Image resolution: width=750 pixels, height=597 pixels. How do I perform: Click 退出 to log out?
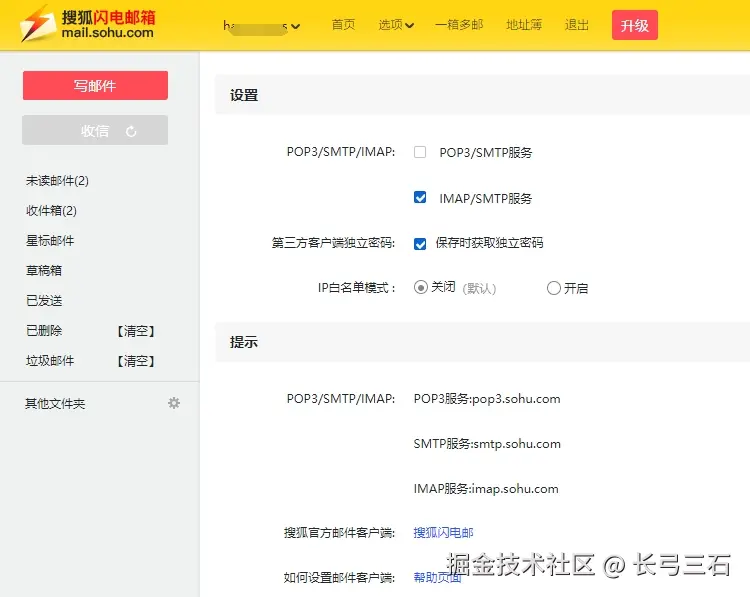pos(576,25)
